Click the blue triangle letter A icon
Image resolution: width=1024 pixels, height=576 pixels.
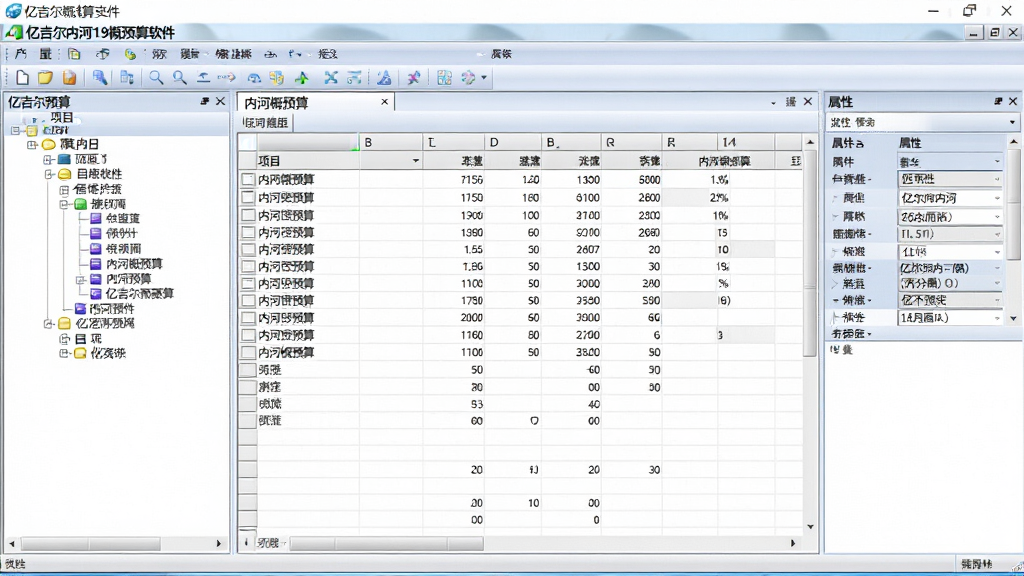384,78
